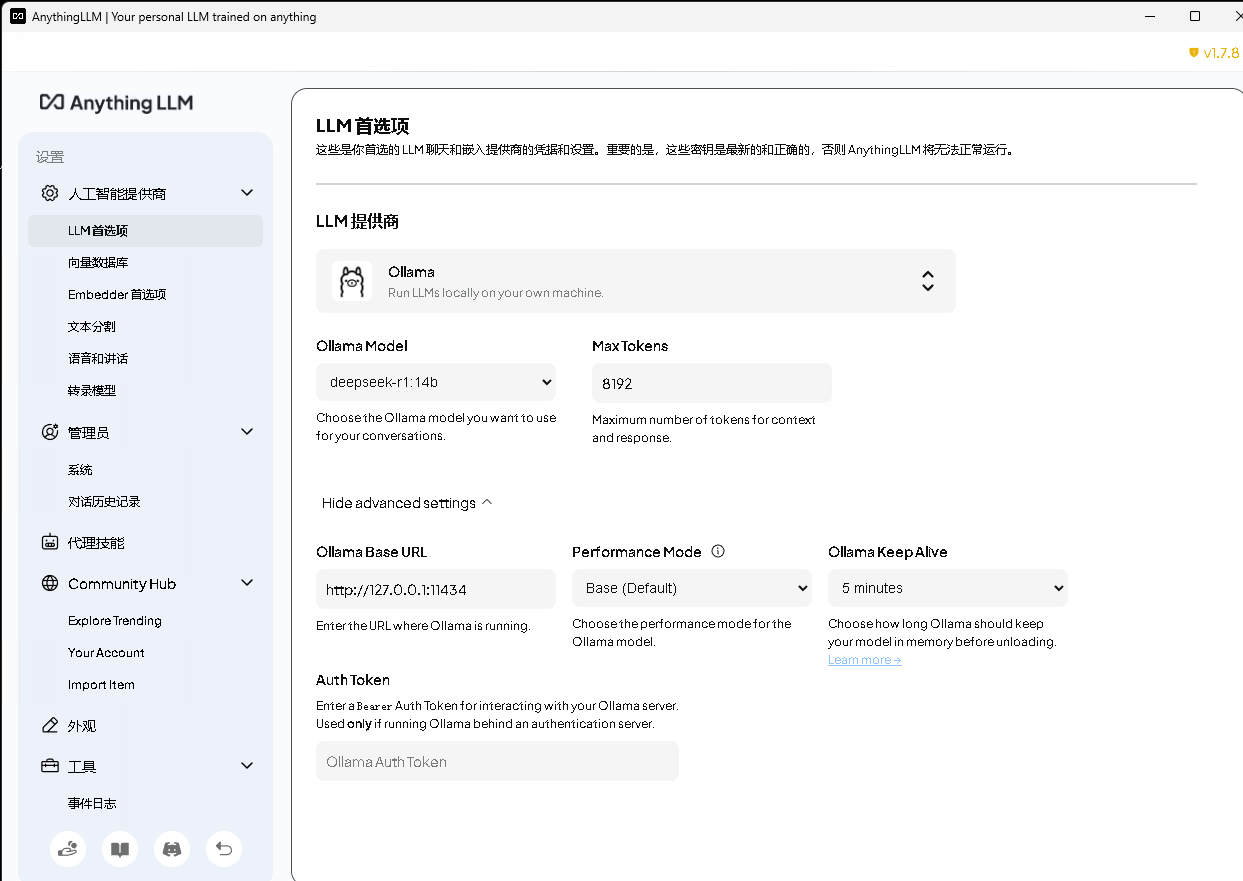The width and height of the screenshot is (1243, 881).
Task: Open the Discord icon at sidebar bottom
Action: (172, 849)
